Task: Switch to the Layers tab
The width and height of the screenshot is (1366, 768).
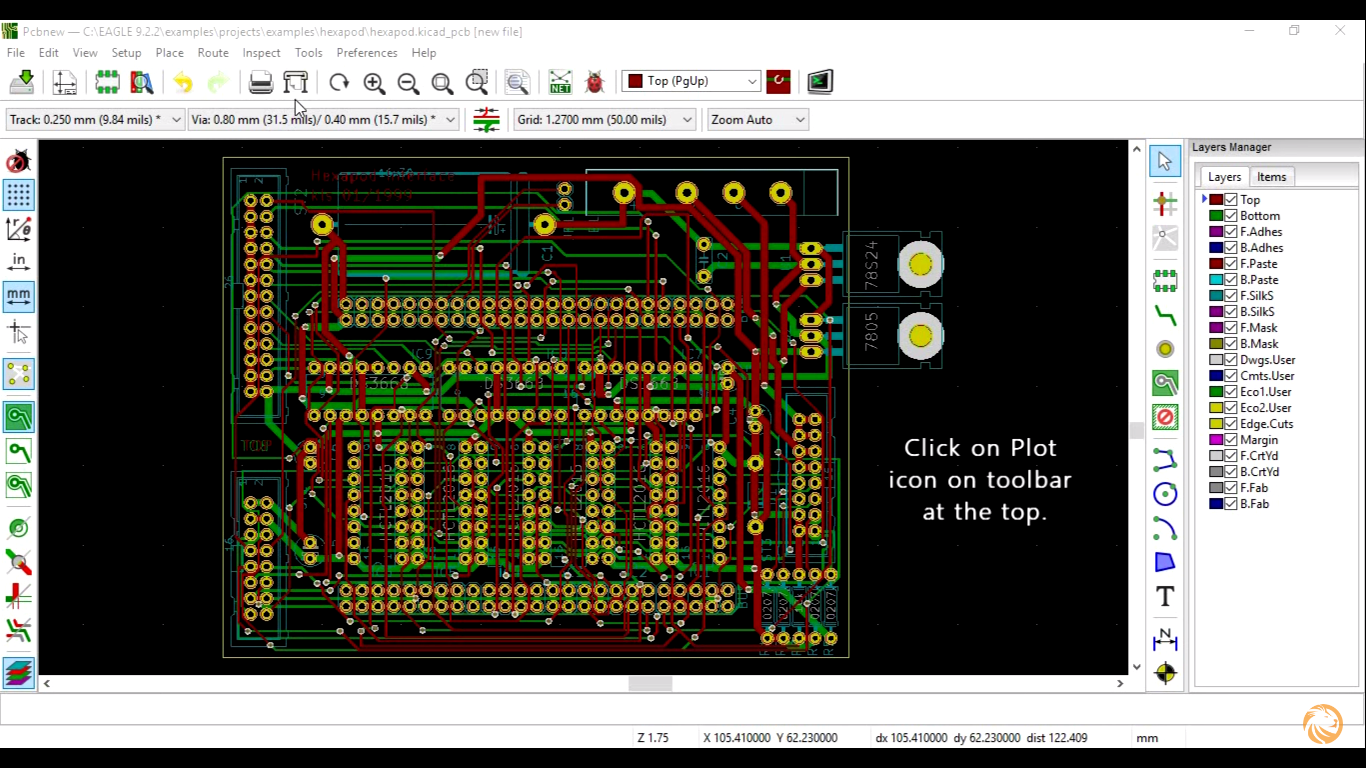Action: click(x=1224, y=177)
